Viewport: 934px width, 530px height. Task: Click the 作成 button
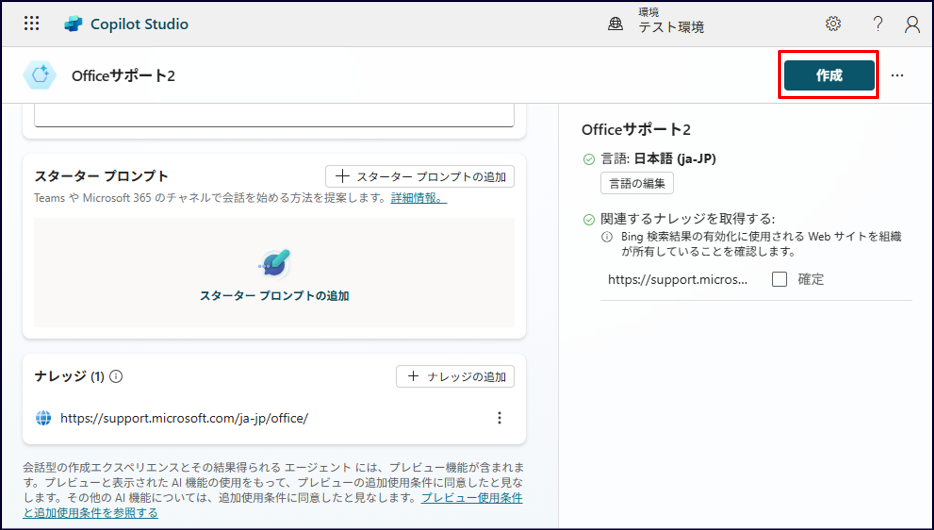coord(829,75)
